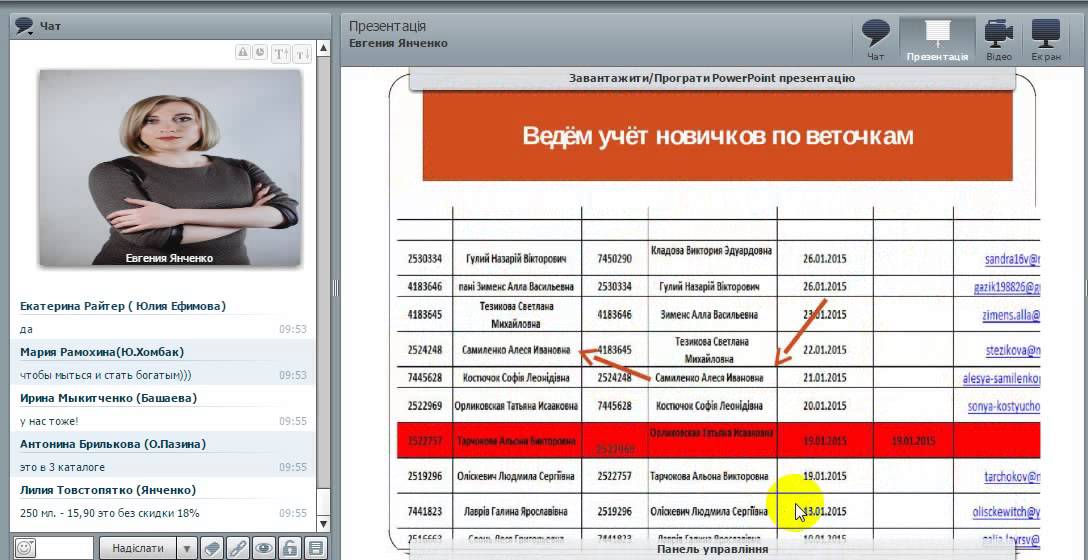Click sender name Ирина Мыкитченко (Башаева)
Screen dimensions: 1088x560
click(108, 398)
